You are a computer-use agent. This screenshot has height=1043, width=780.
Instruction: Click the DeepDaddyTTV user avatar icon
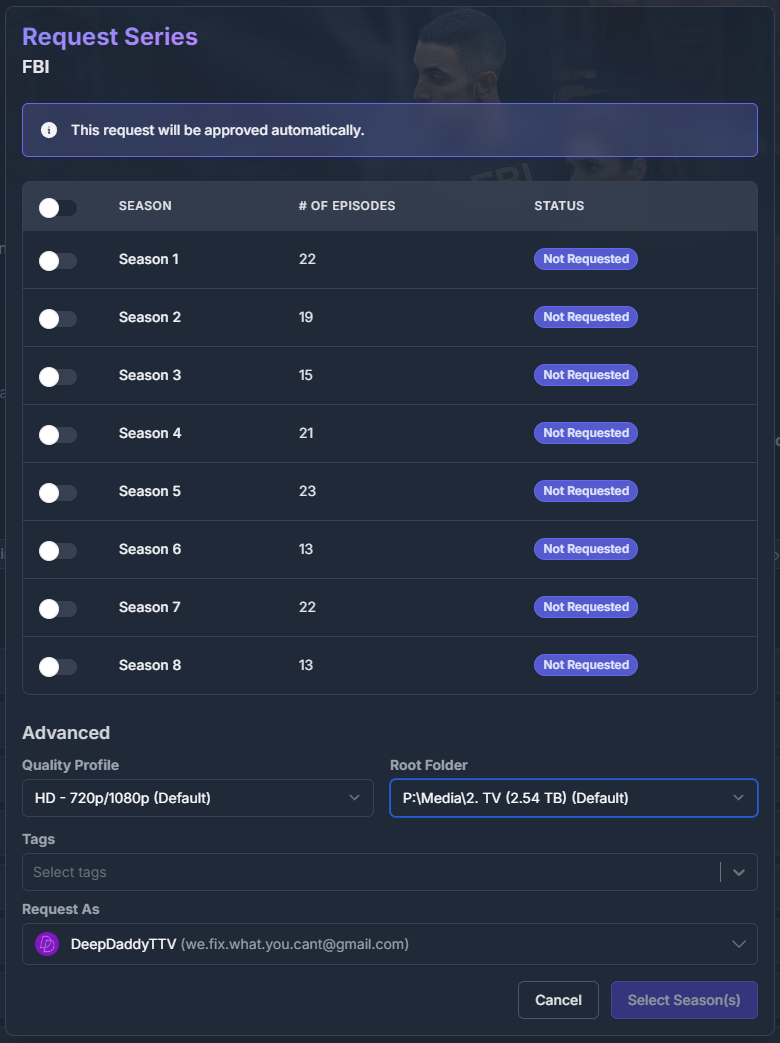tap(47, 944)
